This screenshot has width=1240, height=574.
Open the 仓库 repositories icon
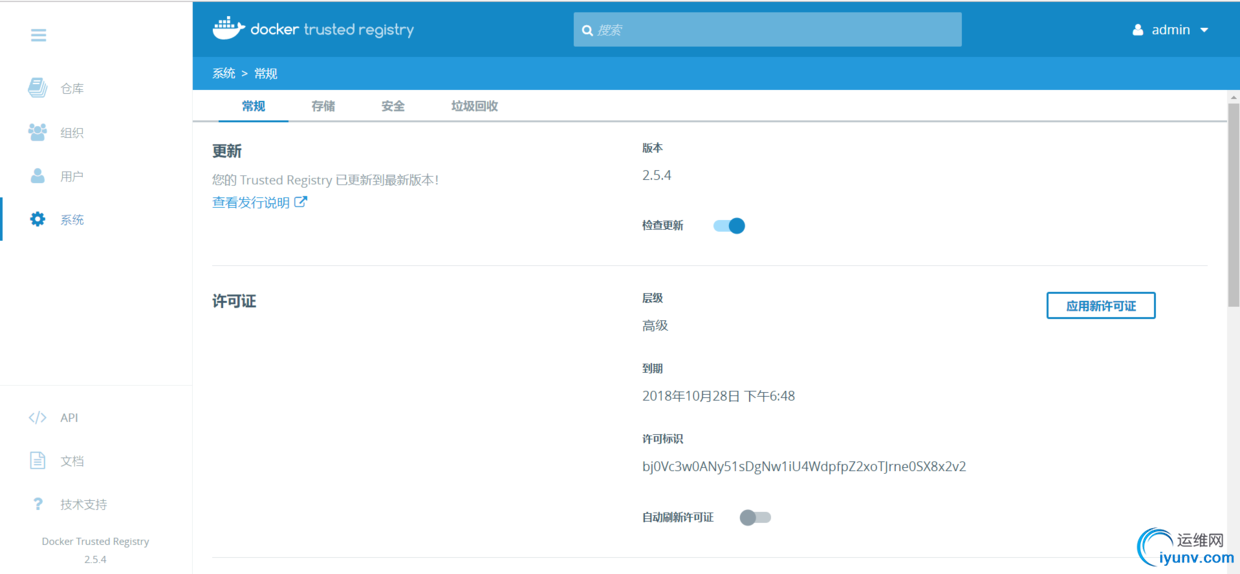(x=37, y=88)
